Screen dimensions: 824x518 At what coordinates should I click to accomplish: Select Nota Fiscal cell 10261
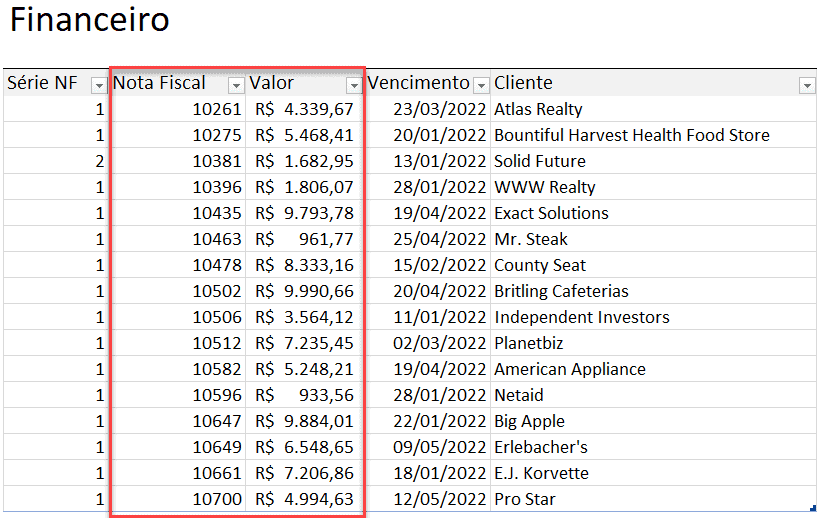[179, 109]
